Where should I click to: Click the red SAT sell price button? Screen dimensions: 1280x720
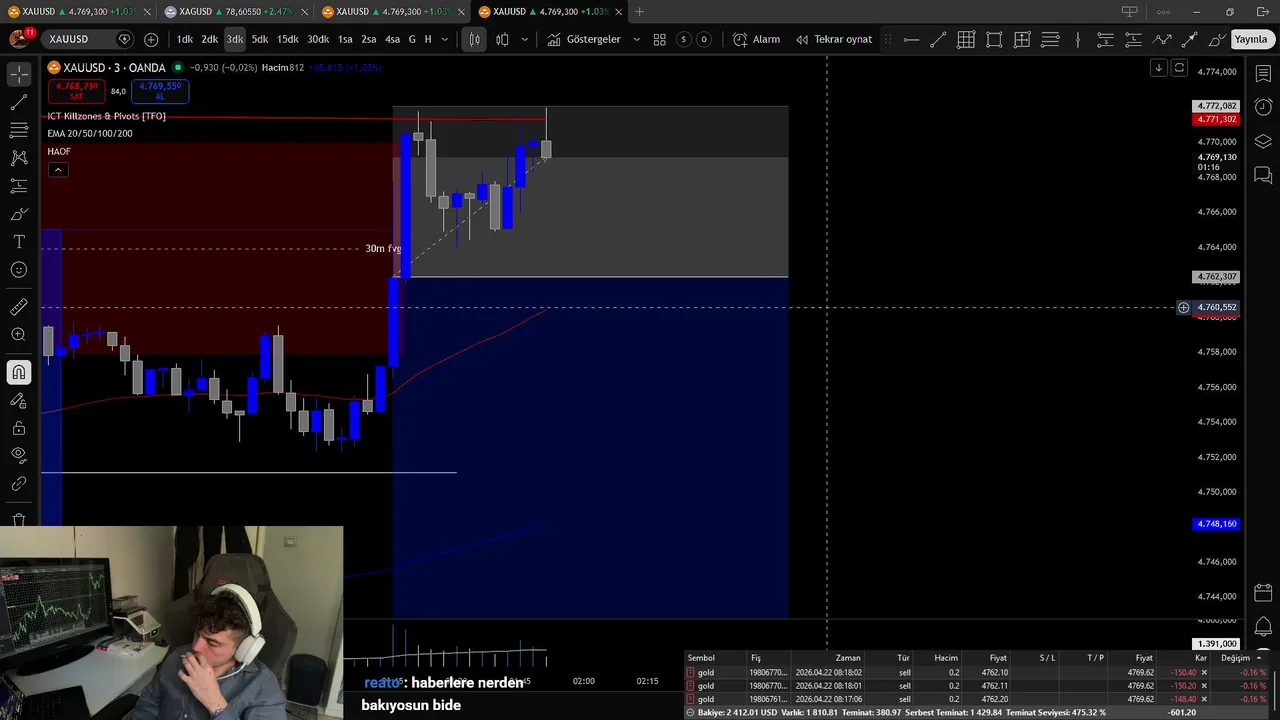76,91
